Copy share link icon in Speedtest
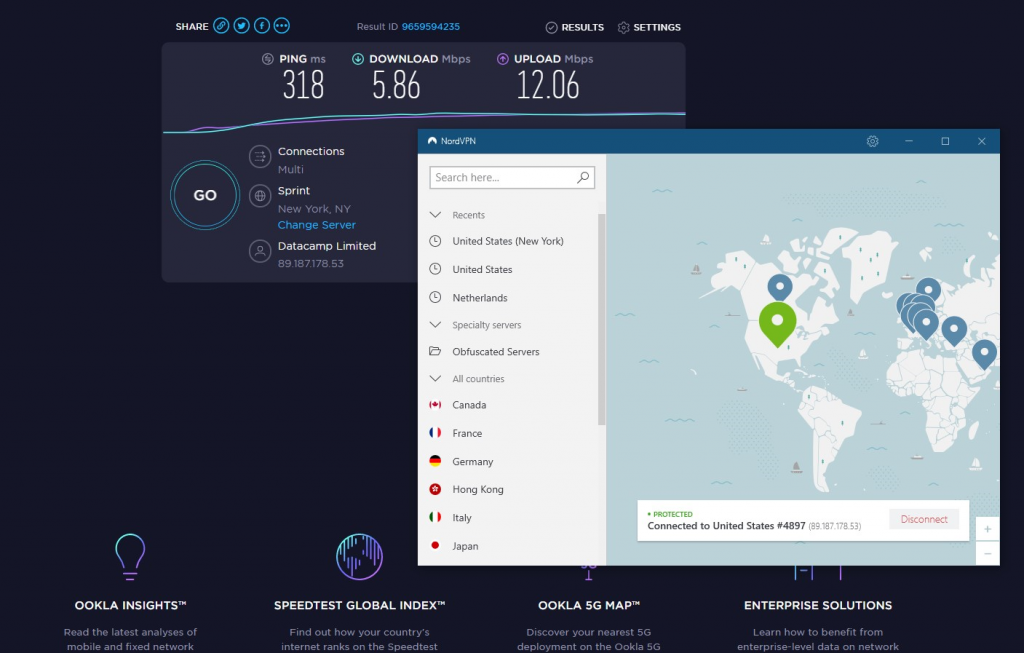 pyautogui.click(x=221, y=26)
